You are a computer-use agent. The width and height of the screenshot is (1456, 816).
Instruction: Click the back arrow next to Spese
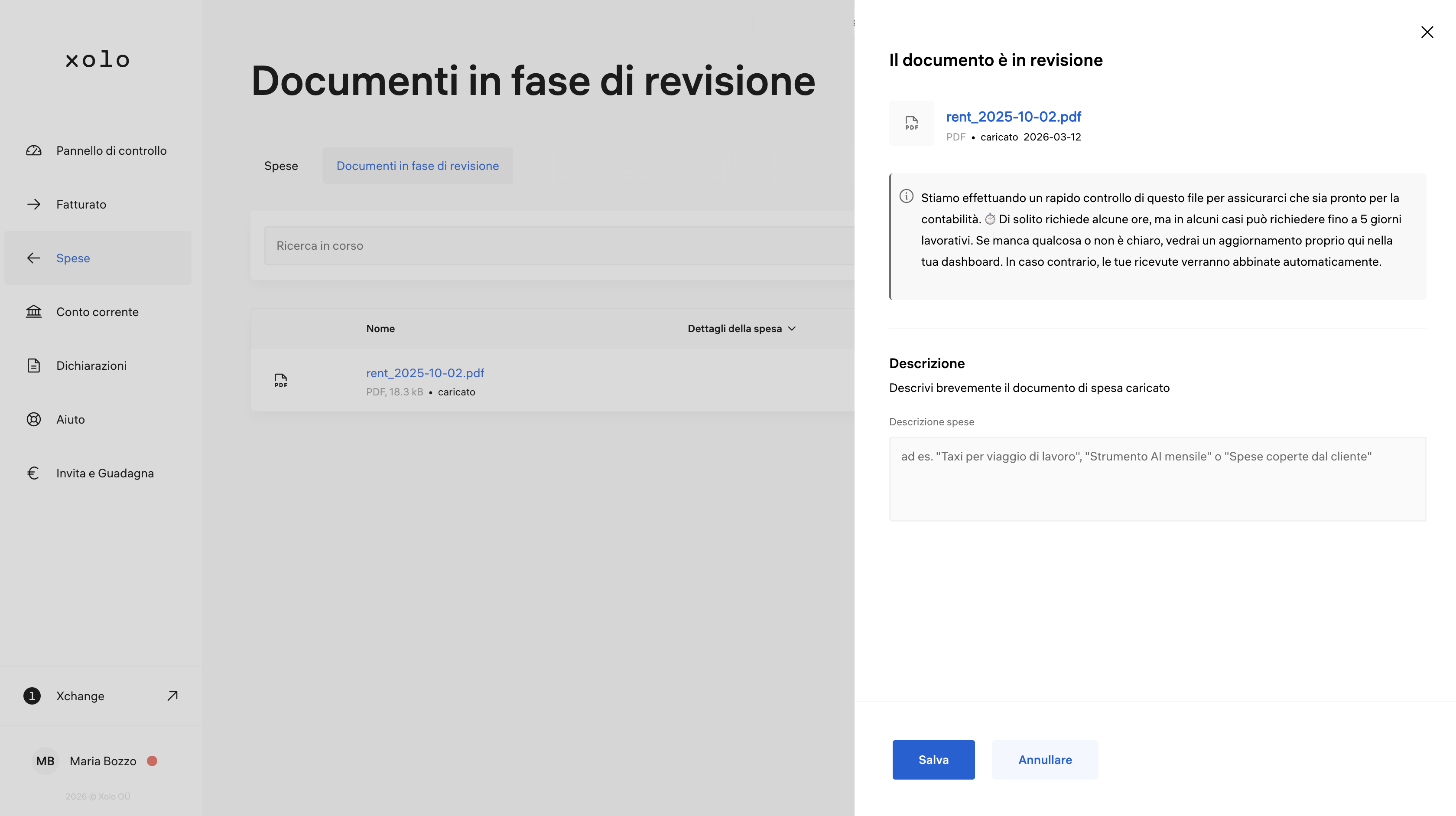pyautogui.click(x=33, y=258)
